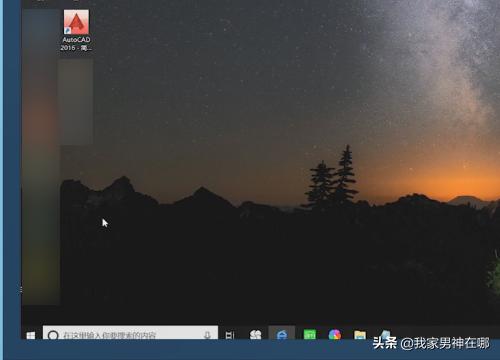The image size is (500, 360).
Task: Select the AutoCAD 2016 desktop shortcut icon
Action: 76,22
